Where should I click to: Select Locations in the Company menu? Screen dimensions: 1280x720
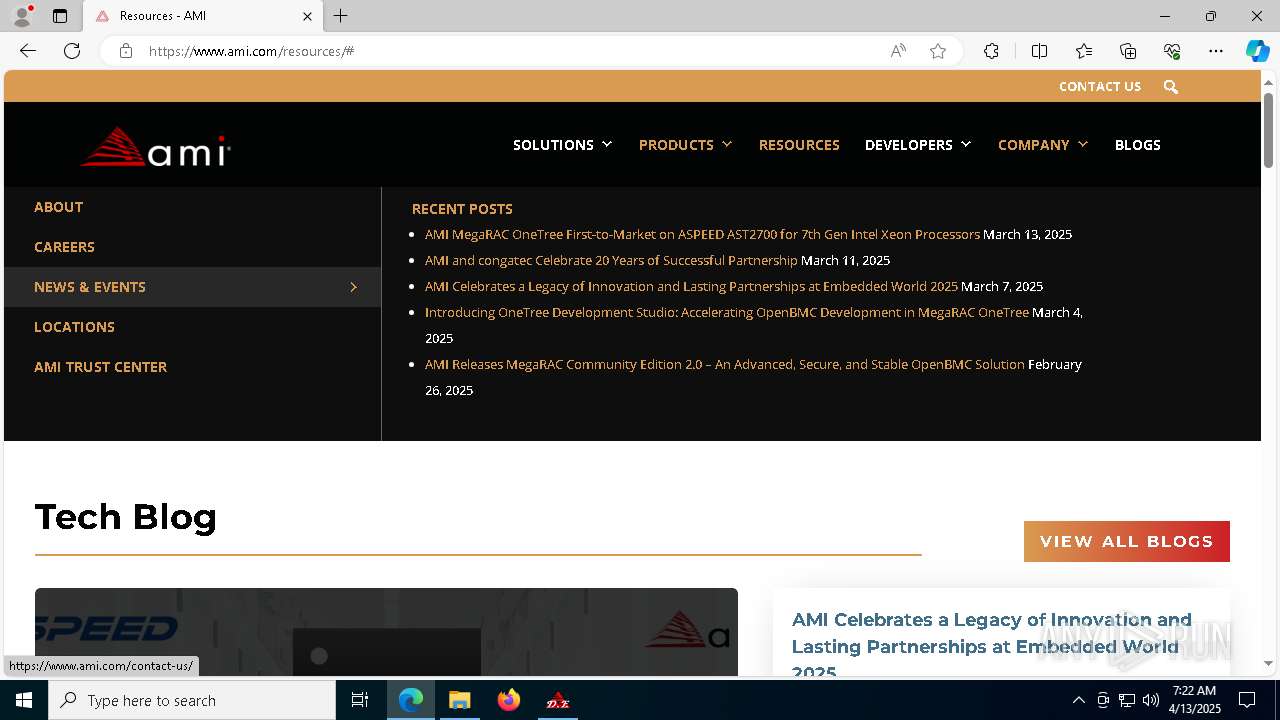pos(74,327)
